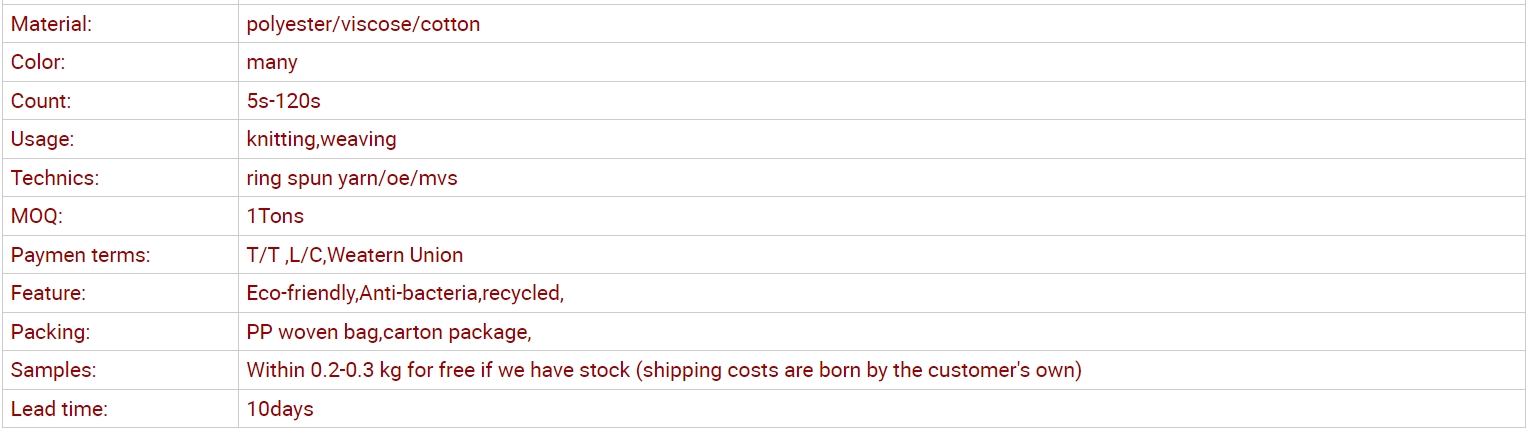Click the Color row label
The height and width of the screenshot is (435, 1534).
38,62
